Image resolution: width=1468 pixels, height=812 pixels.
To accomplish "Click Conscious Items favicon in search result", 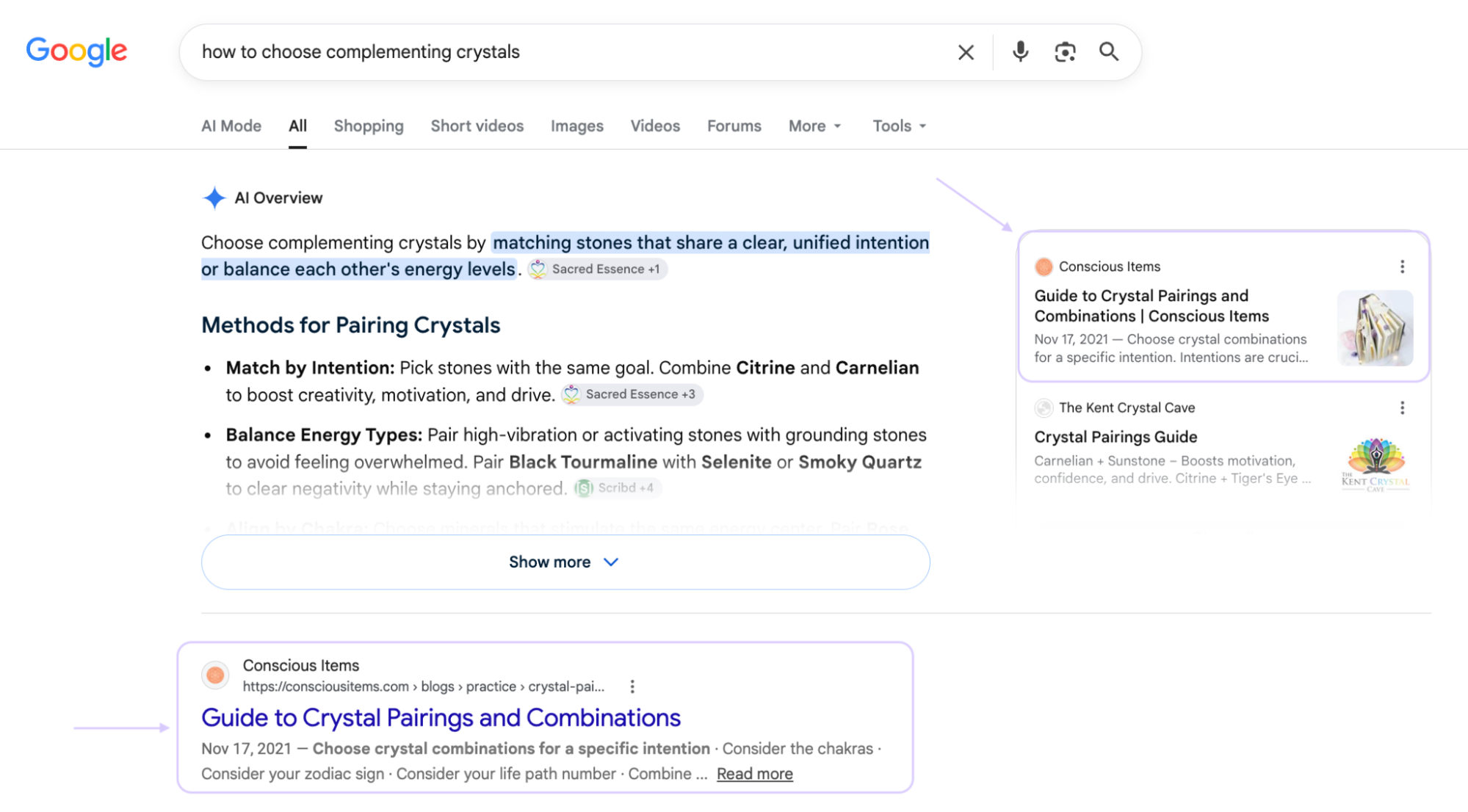I will [215, 675].
